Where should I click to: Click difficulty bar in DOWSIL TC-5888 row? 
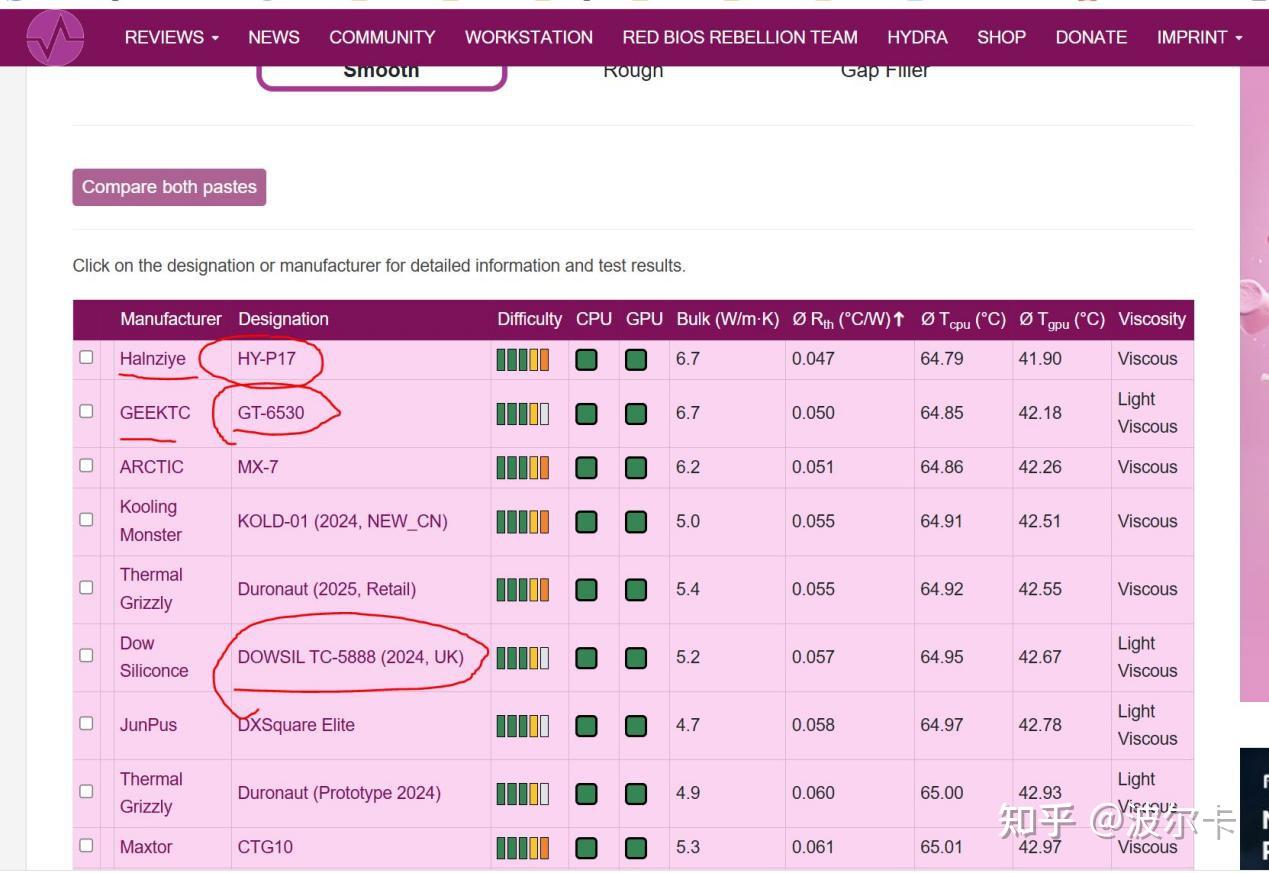[523, 657]
